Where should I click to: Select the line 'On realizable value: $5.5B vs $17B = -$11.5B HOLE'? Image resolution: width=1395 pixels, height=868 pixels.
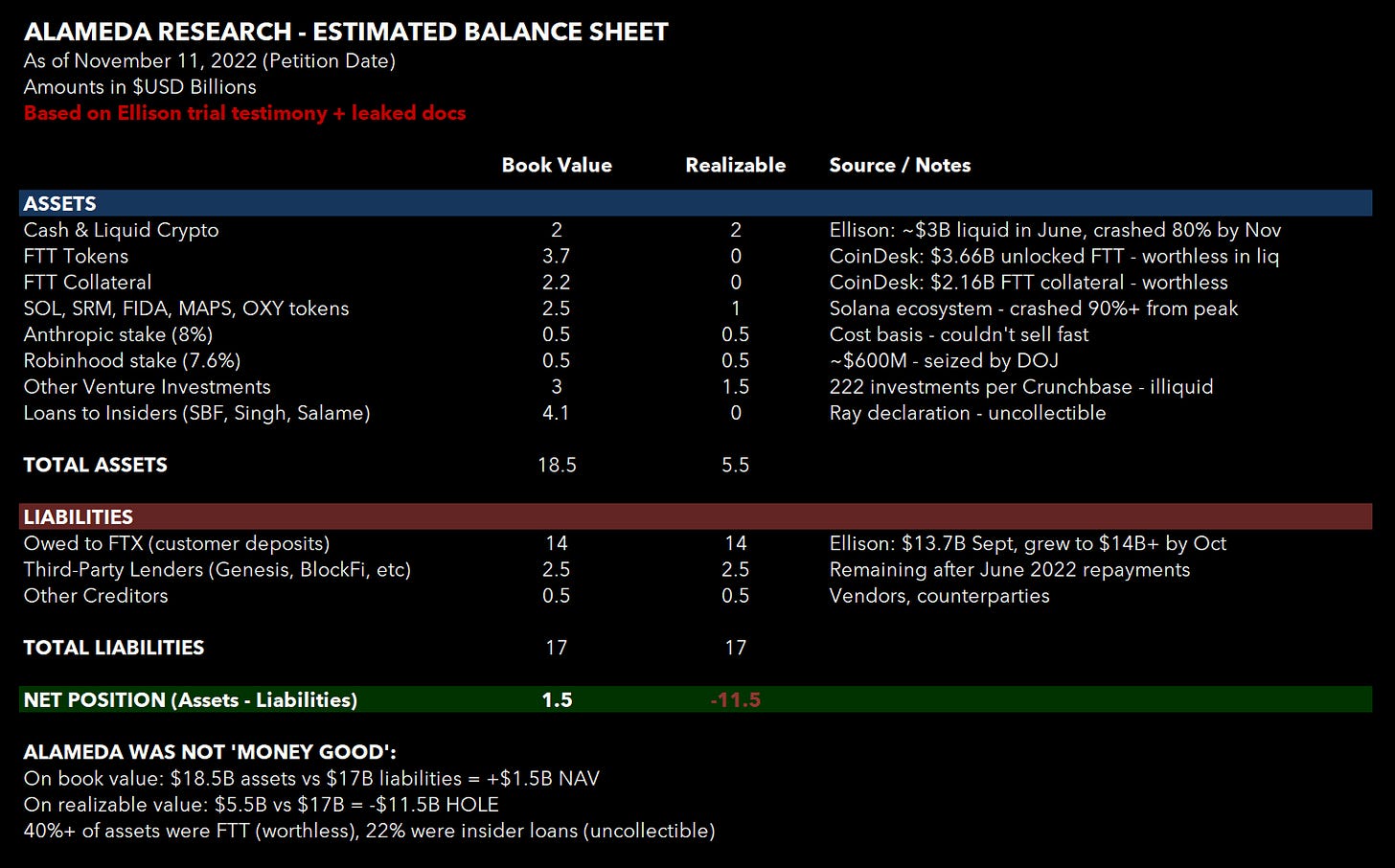coord(261,804)
